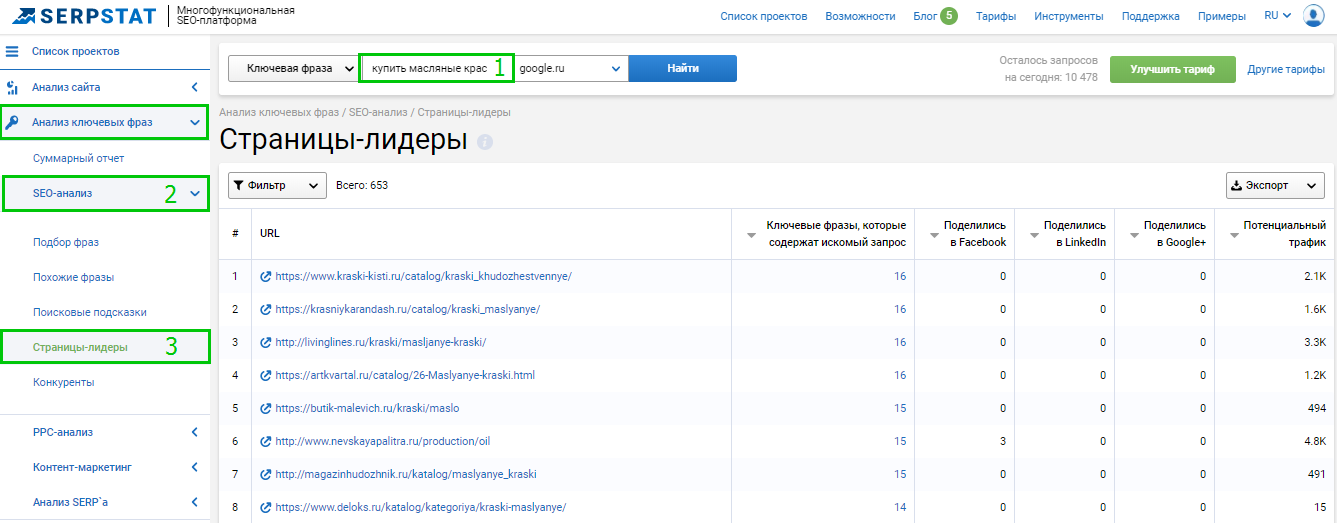Expand Контент-маркетинг sidebar section
Screen dimensions: 1337x523
(195, 467)
